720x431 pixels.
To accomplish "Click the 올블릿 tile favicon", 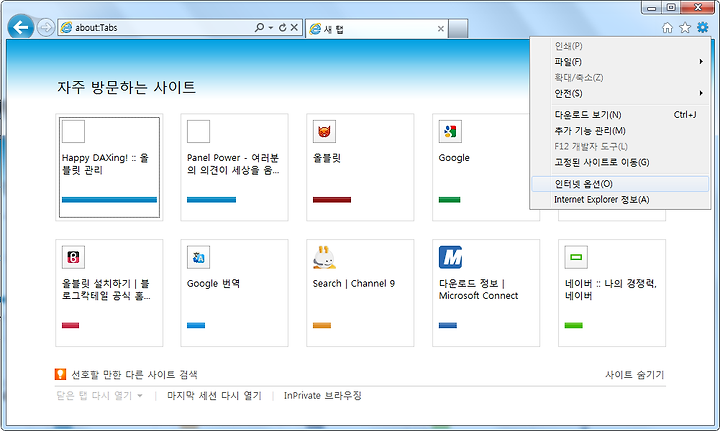I will click(x=324, y=132).
